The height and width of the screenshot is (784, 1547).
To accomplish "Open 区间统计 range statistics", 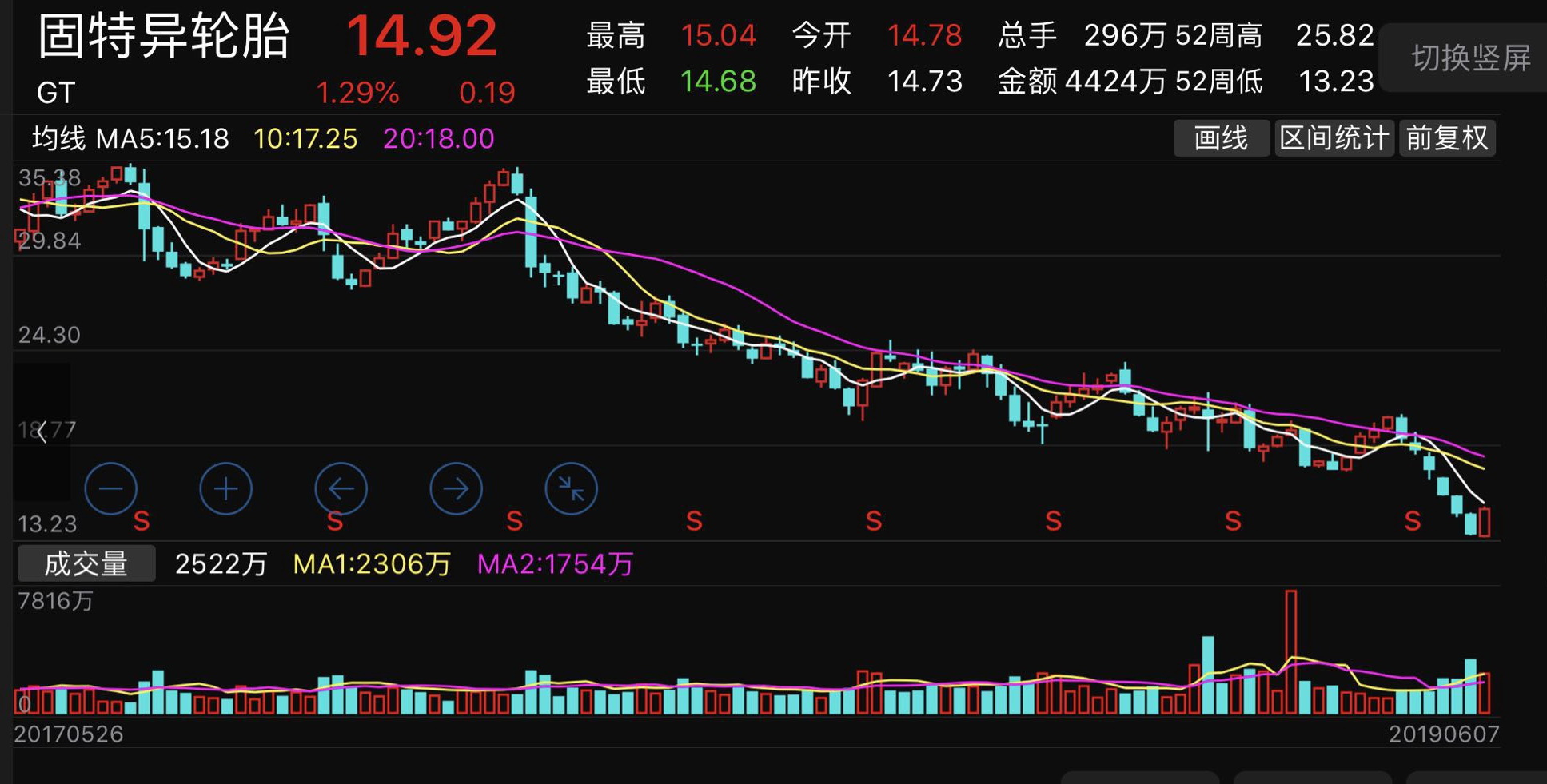I will click(x=1334, y=138).
